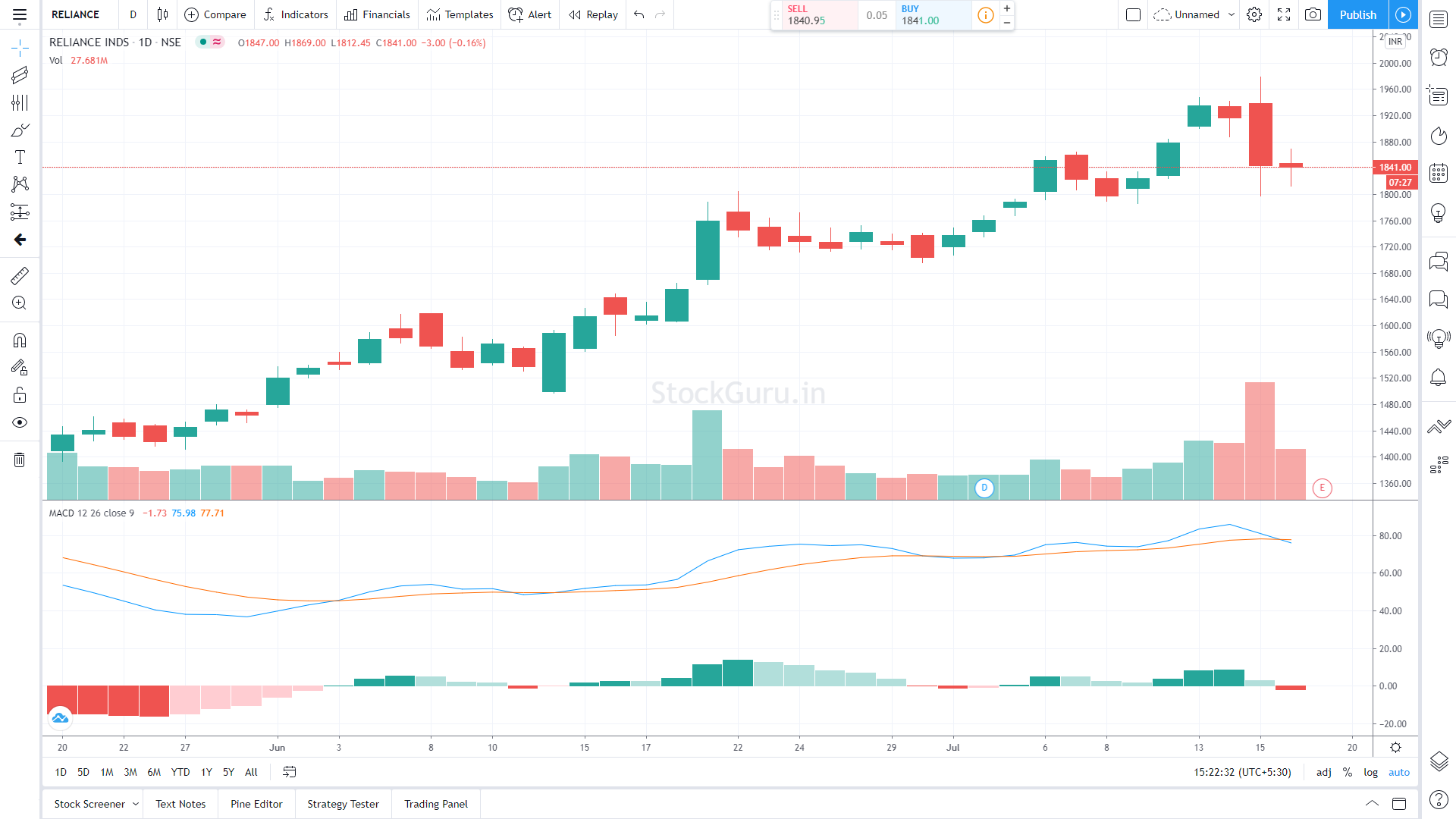Toggle magnet mode for drawings

click(20, 340)
